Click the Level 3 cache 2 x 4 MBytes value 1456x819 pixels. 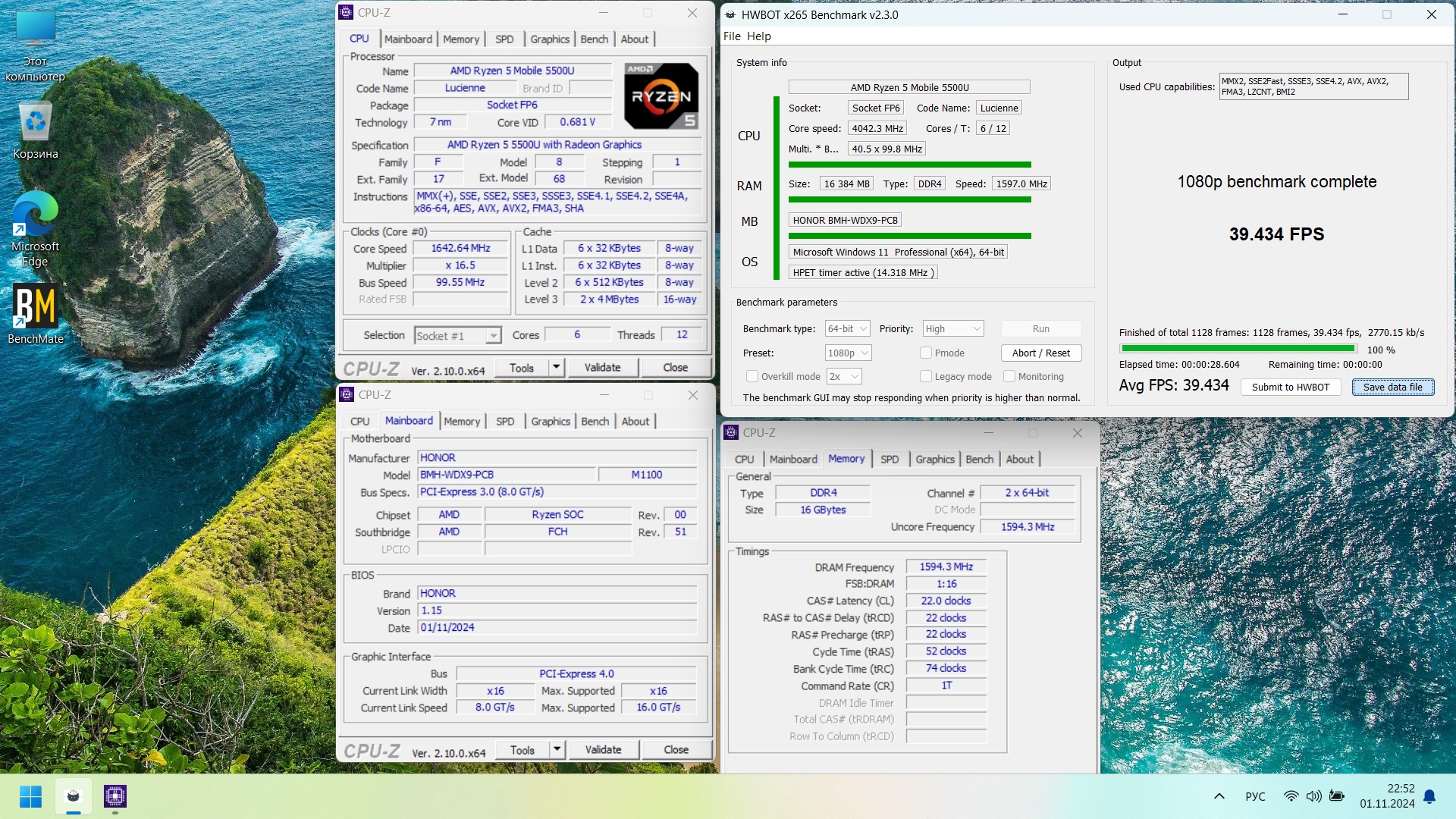coord(609,299)
